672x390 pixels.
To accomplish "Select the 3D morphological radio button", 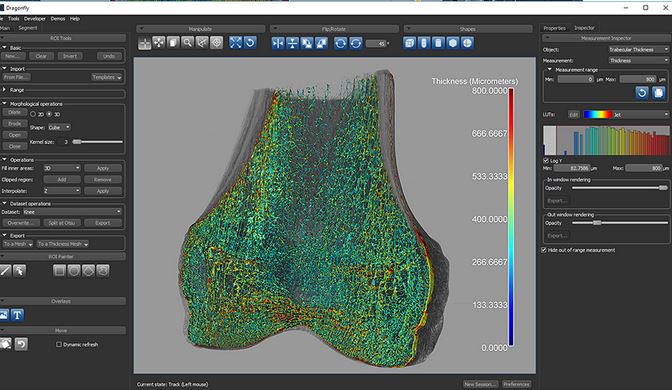I will pyautogui.click(x=49, y=114).
